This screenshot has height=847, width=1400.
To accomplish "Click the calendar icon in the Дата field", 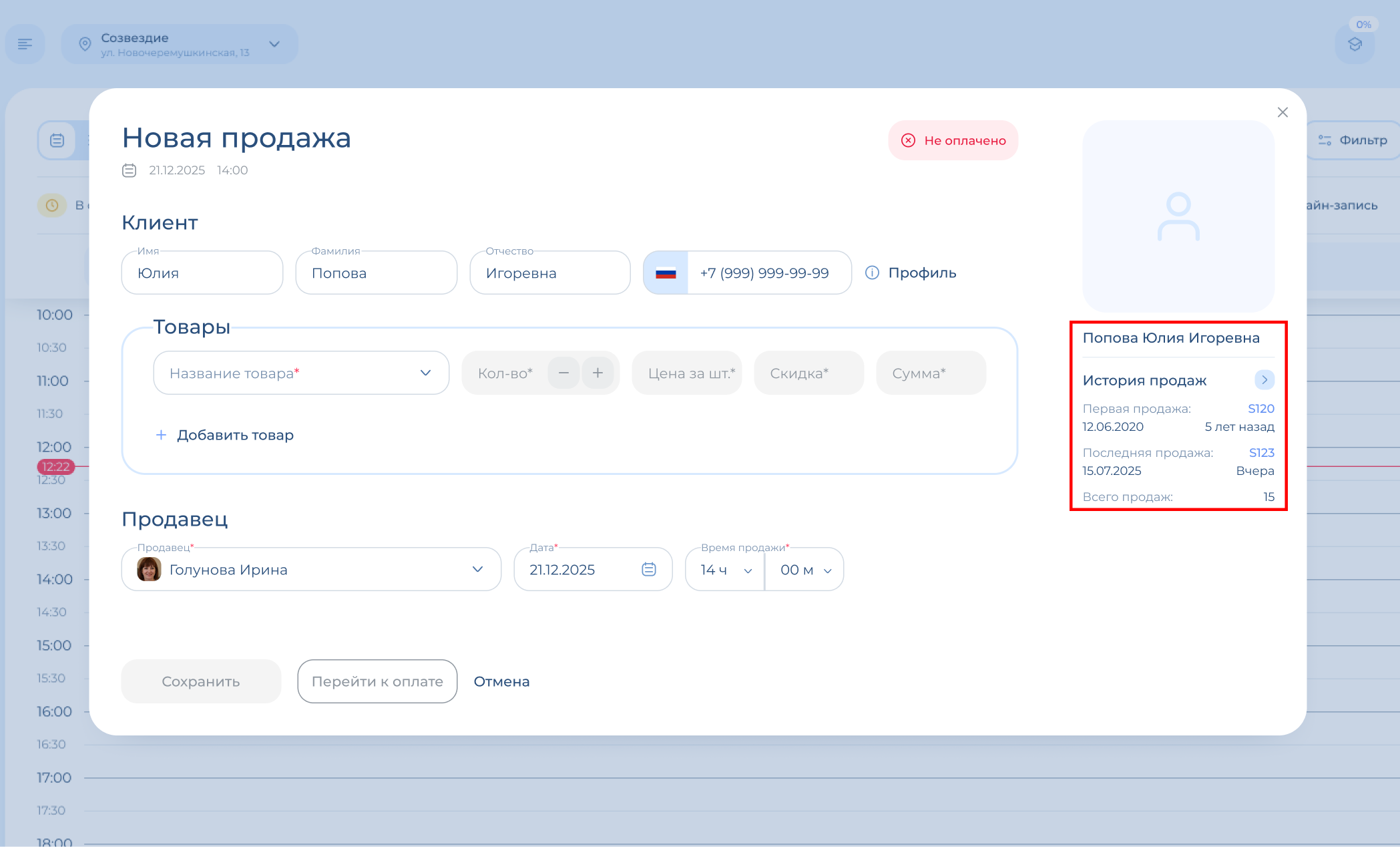I will click(x=648, y=569).
